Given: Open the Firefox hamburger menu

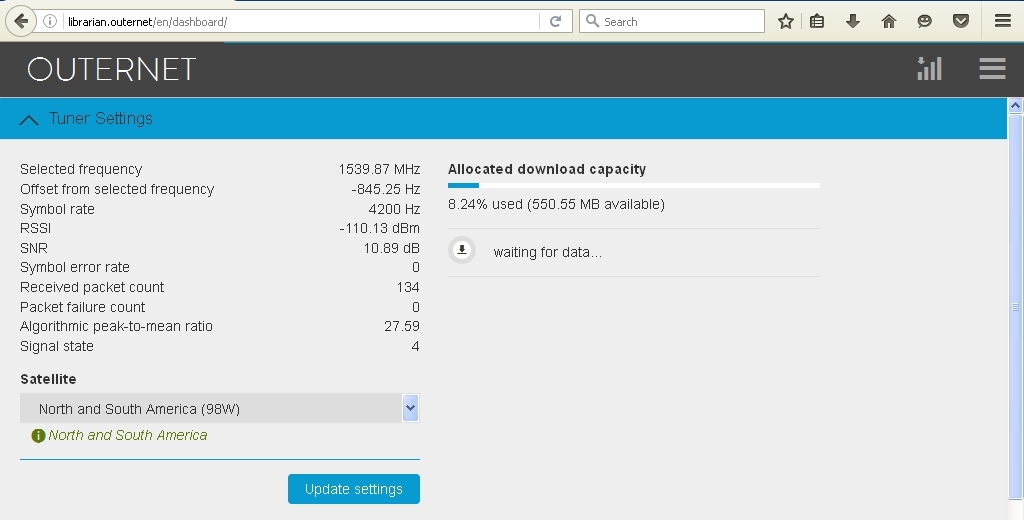Looking at the screenshot, I should pyautogui.click(x=1002, y=21).
